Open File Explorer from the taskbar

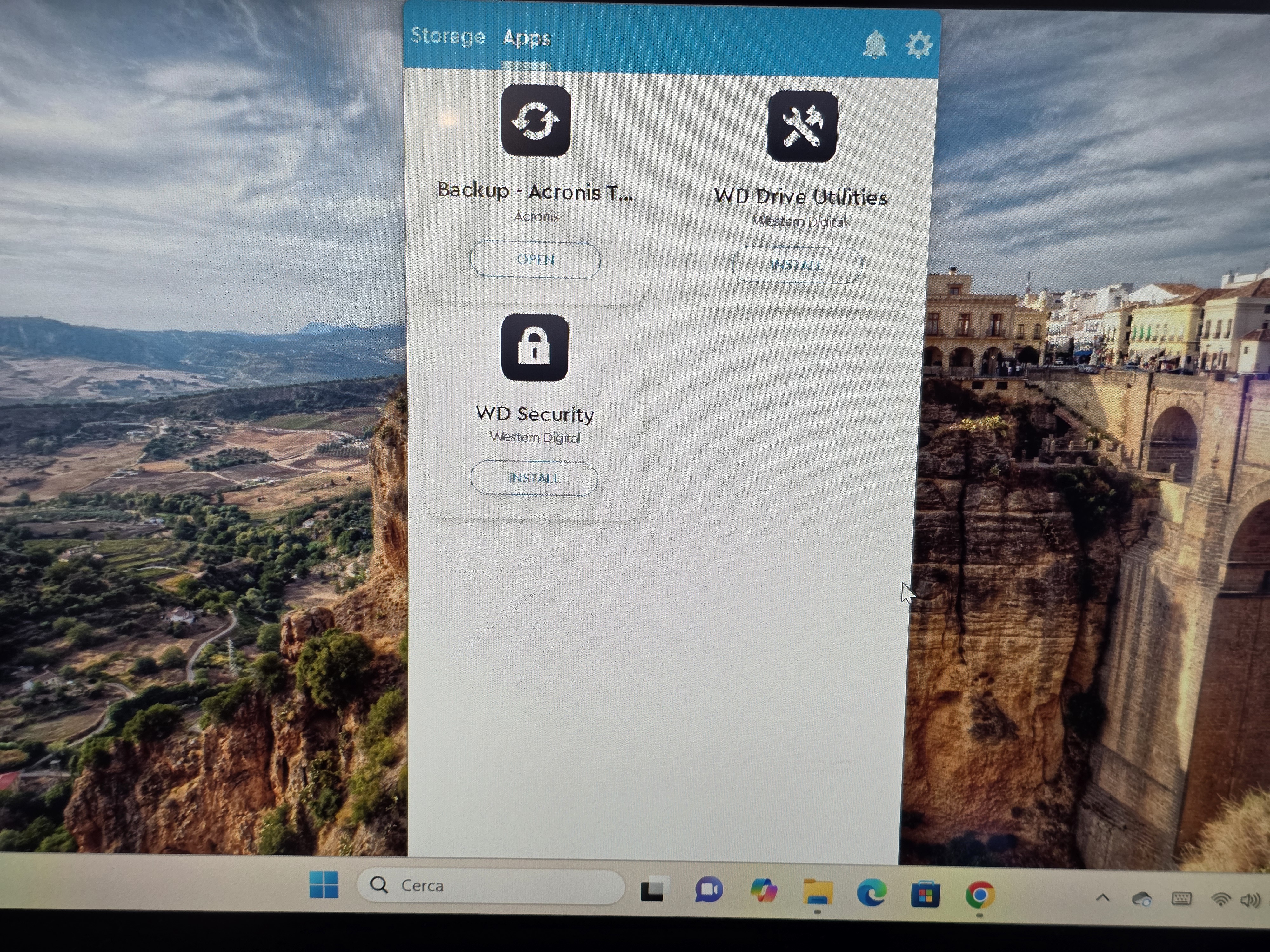(817, 892)
